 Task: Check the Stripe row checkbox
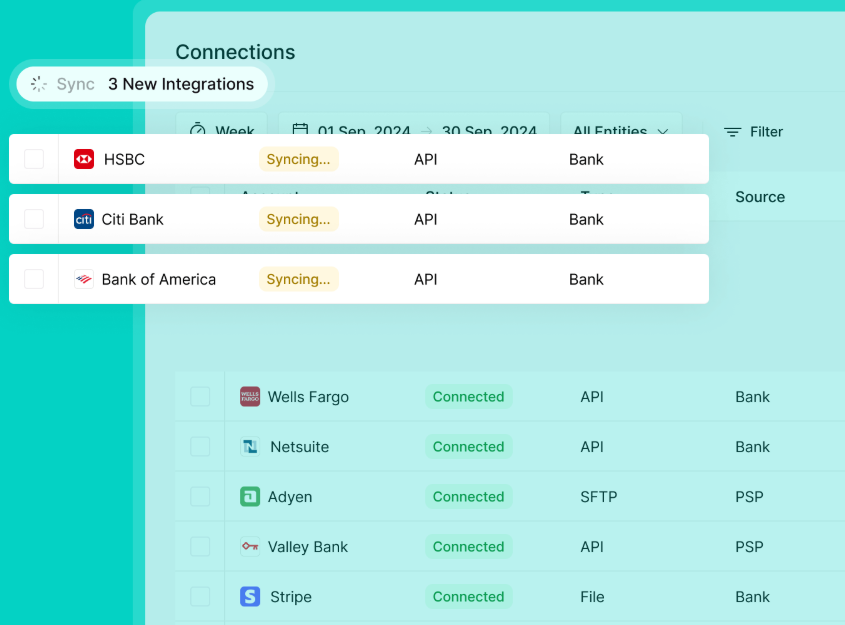pos(200,596)
